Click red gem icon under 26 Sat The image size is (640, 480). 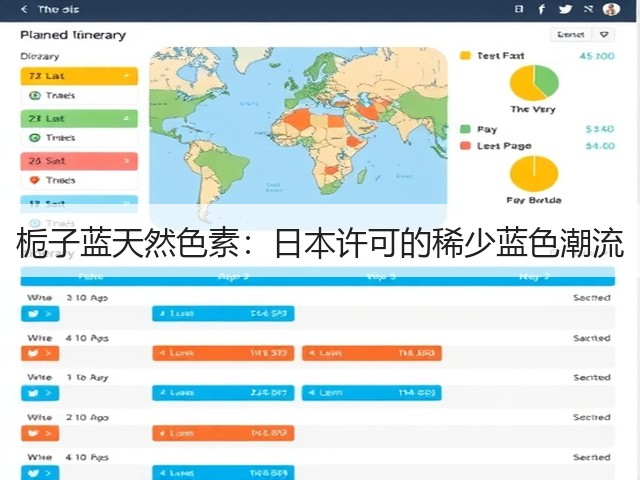pos(35,180)
